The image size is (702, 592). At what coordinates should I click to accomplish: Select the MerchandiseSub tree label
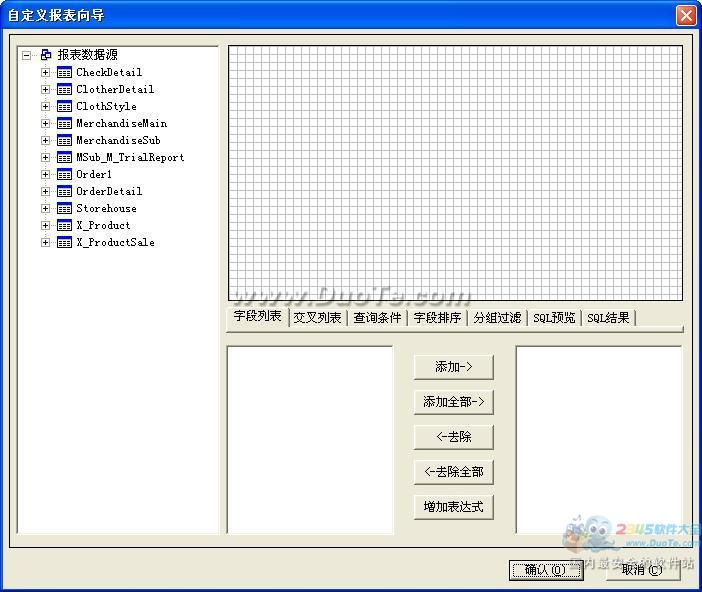[x=118, y=140]
